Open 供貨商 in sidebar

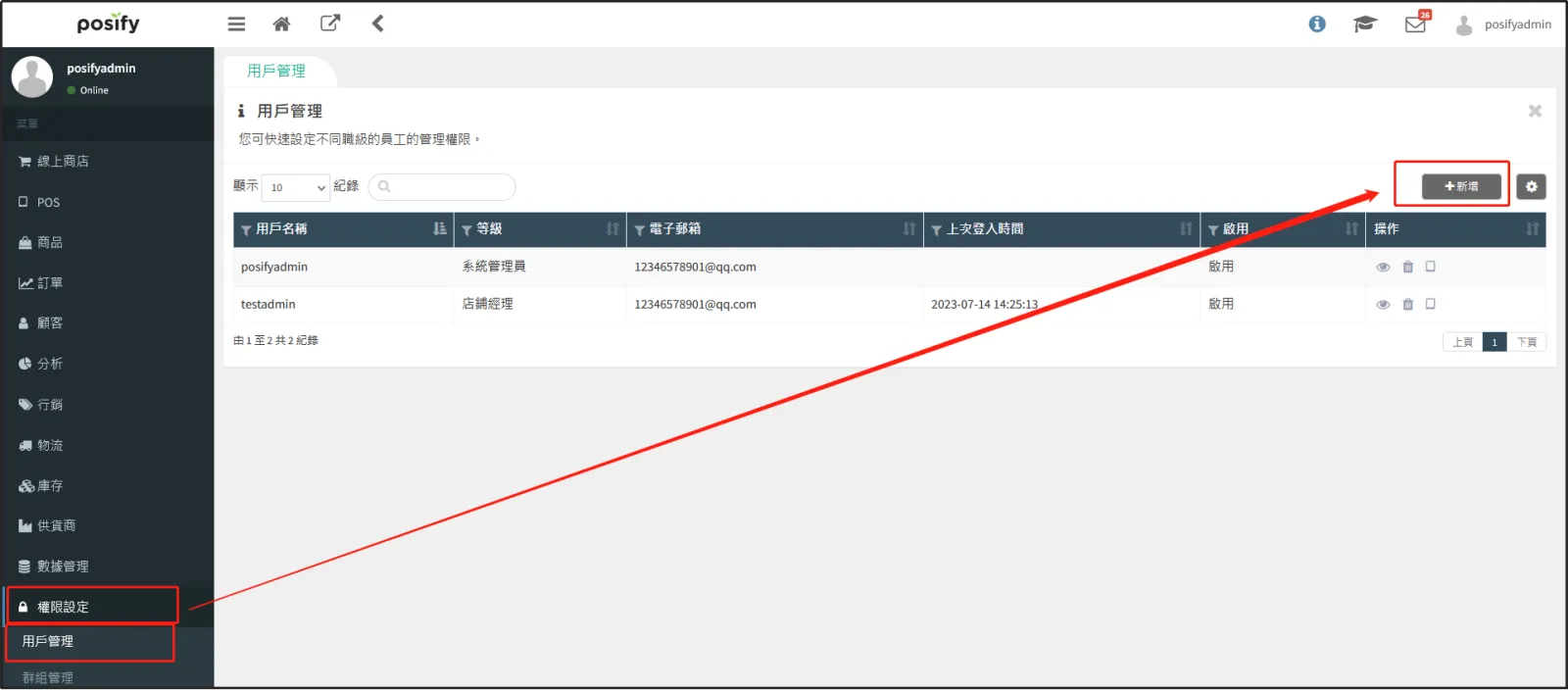coord(108,526)
